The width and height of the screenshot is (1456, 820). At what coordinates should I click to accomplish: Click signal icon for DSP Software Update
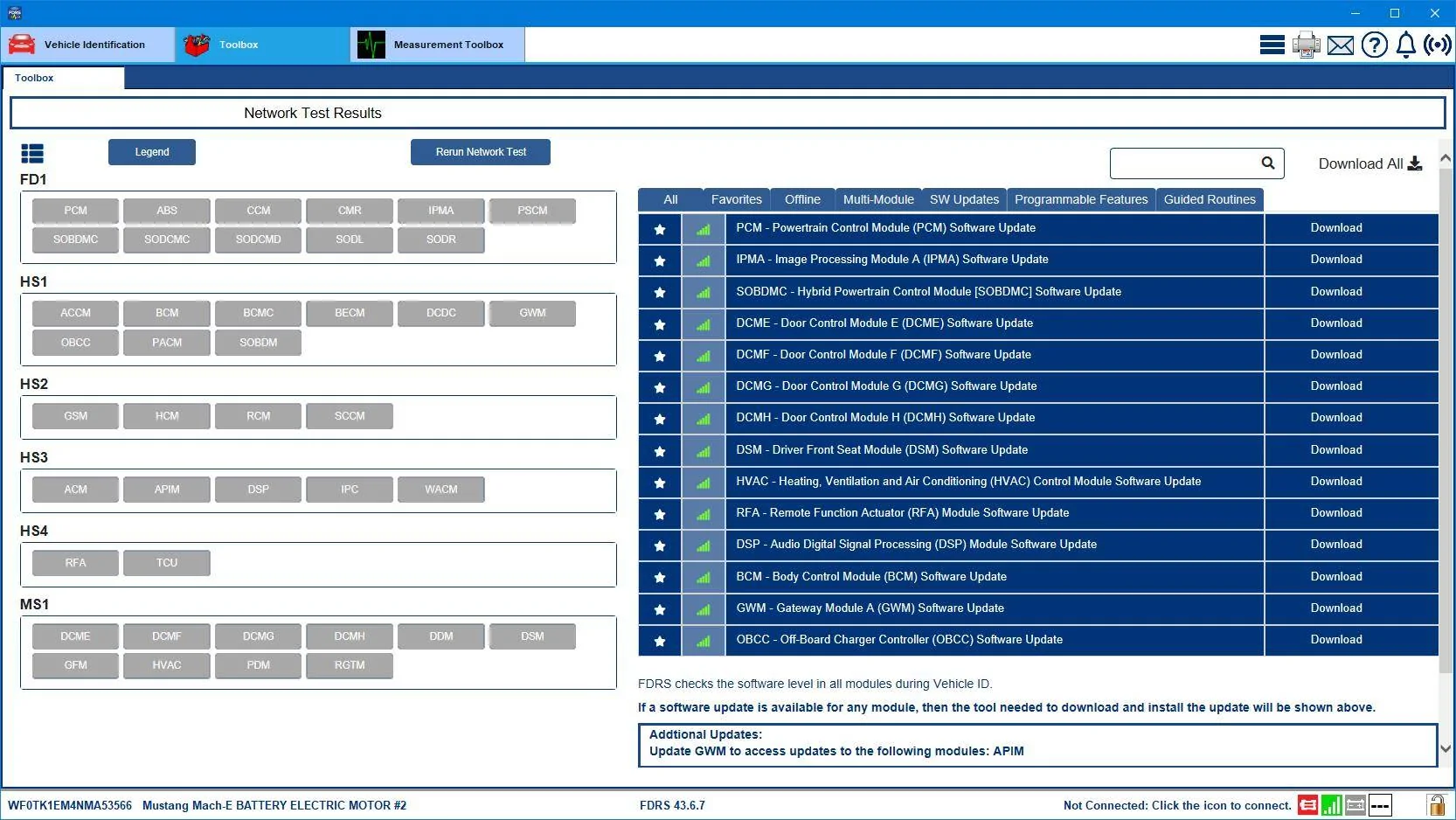coord(704,546)
